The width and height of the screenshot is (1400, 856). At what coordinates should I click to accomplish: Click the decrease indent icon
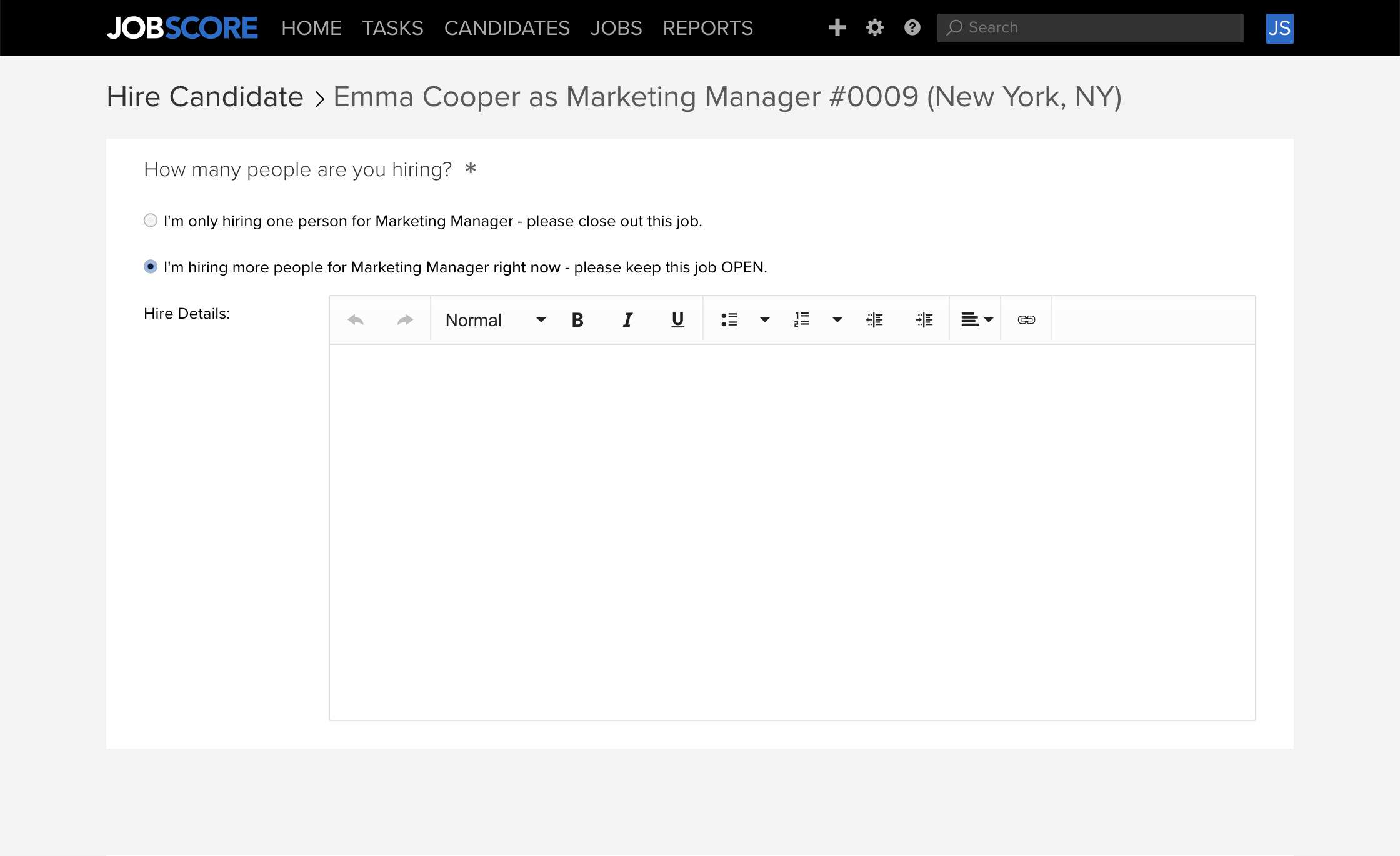[874, 320]
